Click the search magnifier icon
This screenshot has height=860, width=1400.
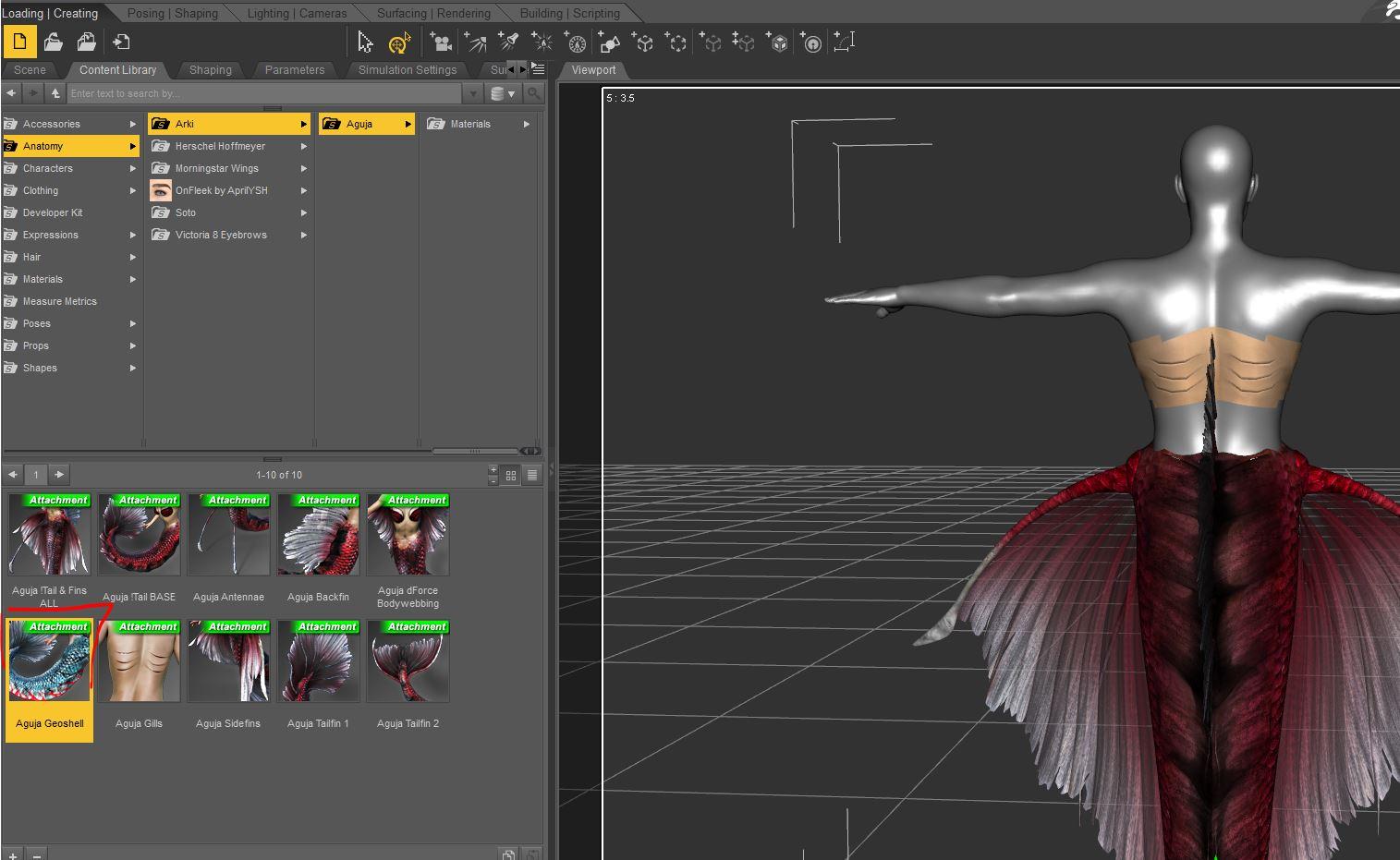tap(533, 93)
